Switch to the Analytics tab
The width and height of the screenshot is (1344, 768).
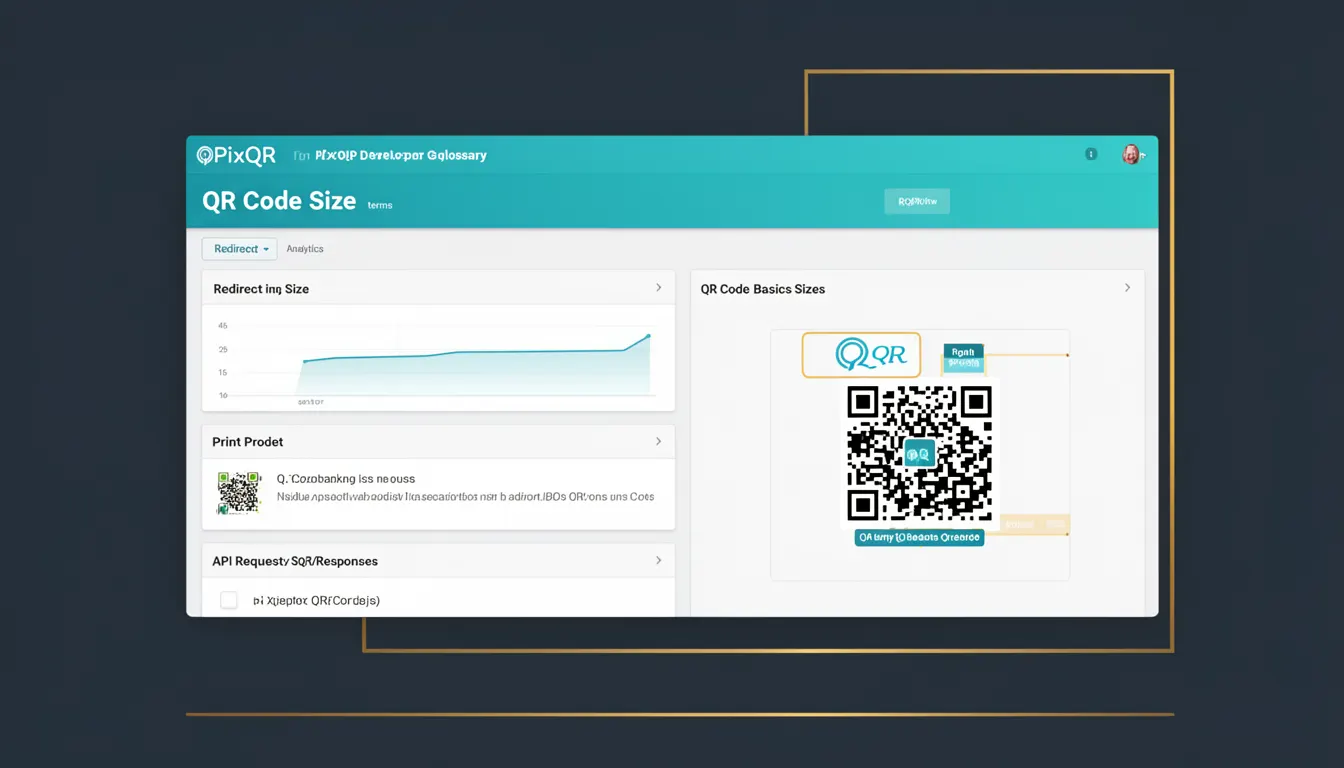(305, 249)
